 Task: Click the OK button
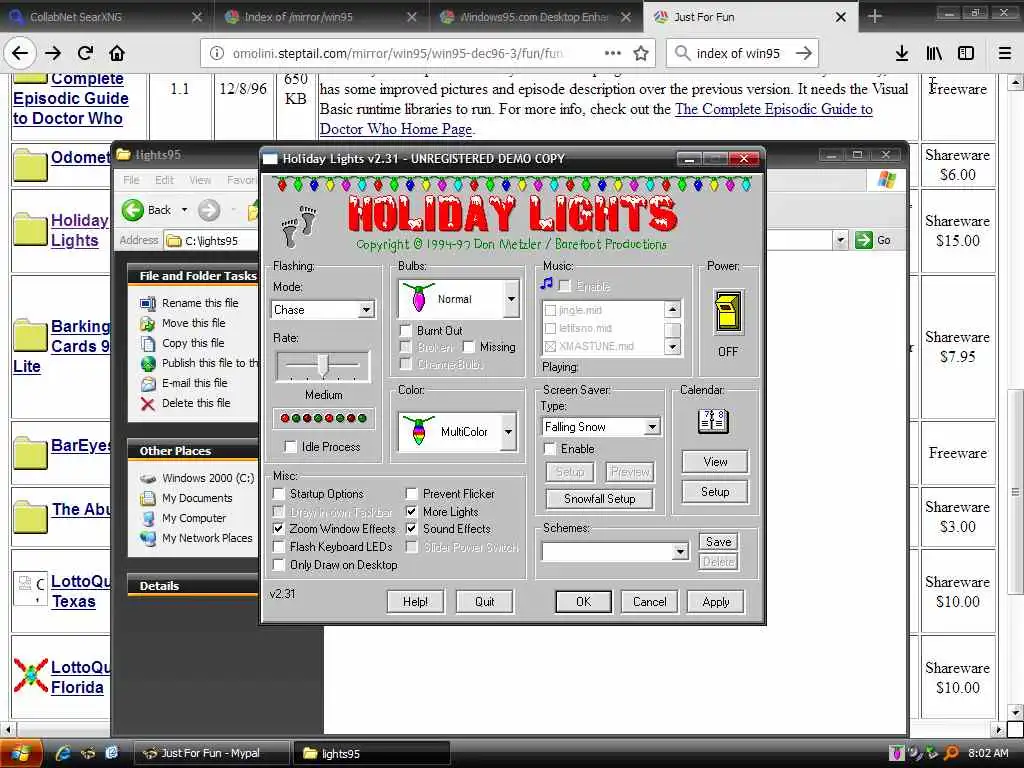tap(584, 601)
